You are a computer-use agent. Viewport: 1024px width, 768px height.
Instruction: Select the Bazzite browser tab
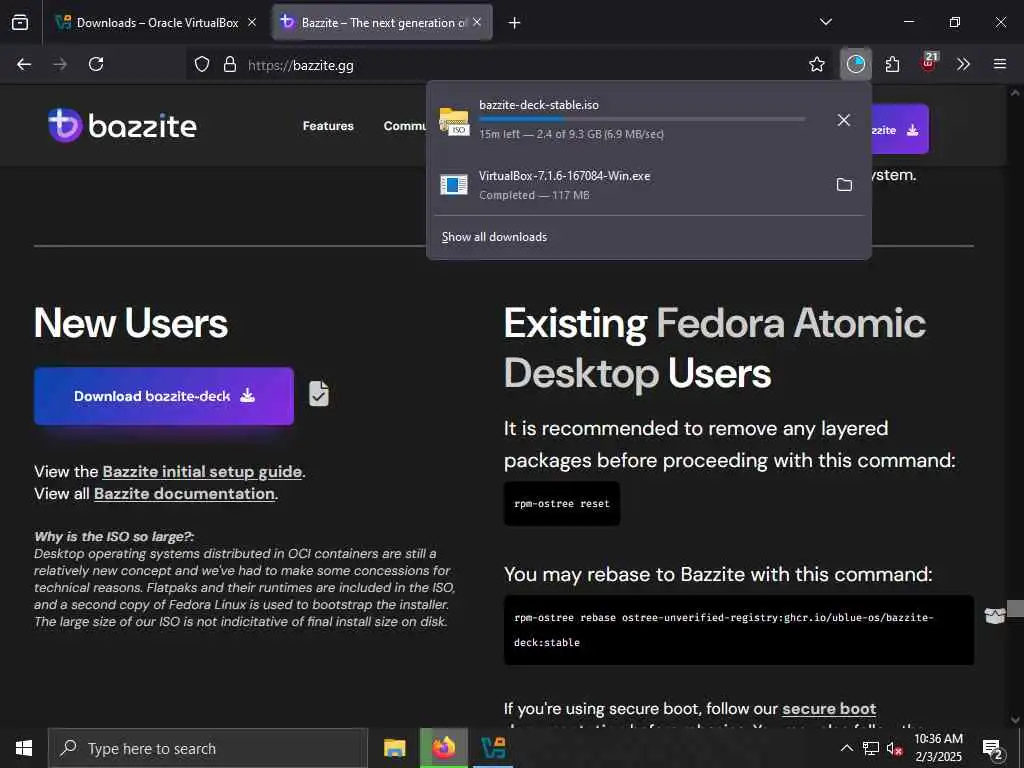tap(382, 23)
